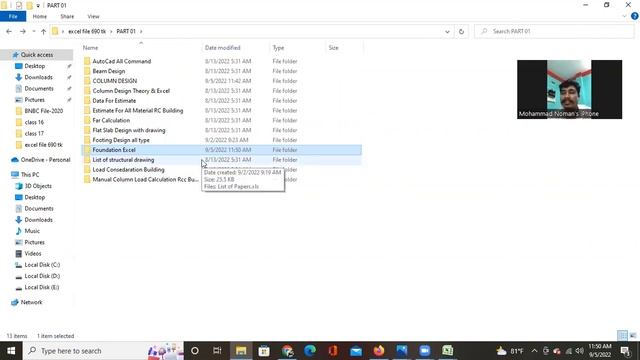Image resolution: width=640 pixels, height=360 pixels.
Task: Switch to the Home ribbon tab
Action: click(x=40, y=16)
